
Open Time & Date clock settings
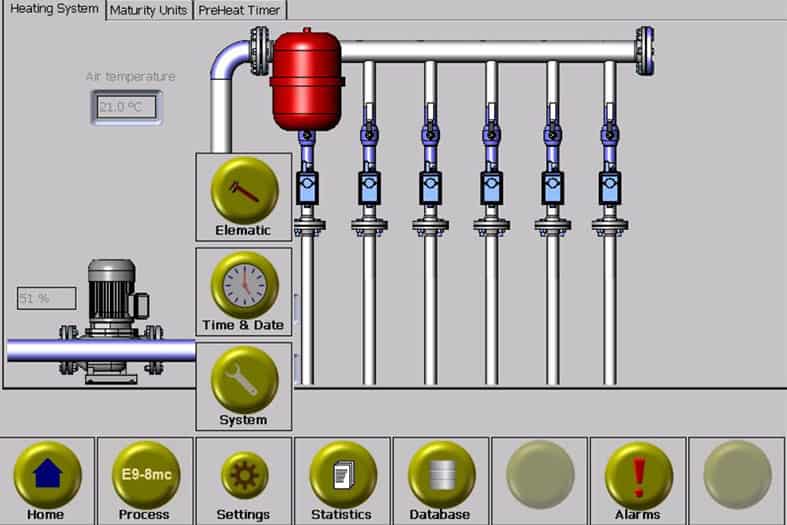pos(244,285)
